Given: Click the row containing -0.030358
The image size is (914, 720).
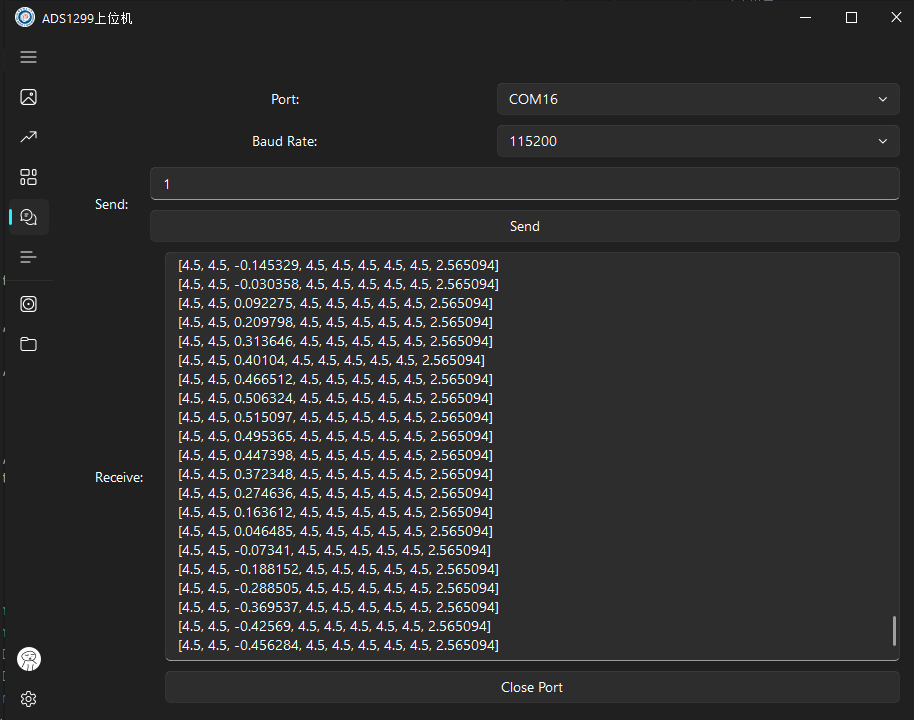Looking at the screenshot, I should click(x=338, y=284).
